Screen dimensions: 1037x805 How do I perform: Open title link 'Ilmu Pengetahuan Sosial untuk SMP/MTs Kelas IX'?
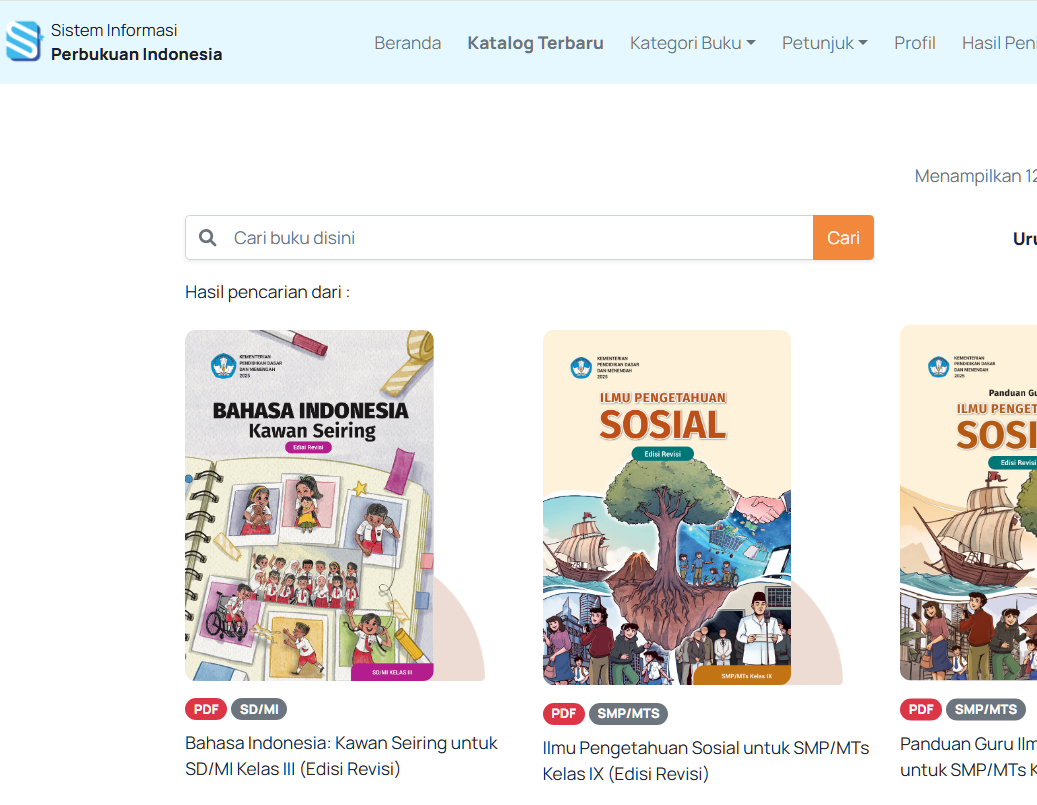point(706,761)
